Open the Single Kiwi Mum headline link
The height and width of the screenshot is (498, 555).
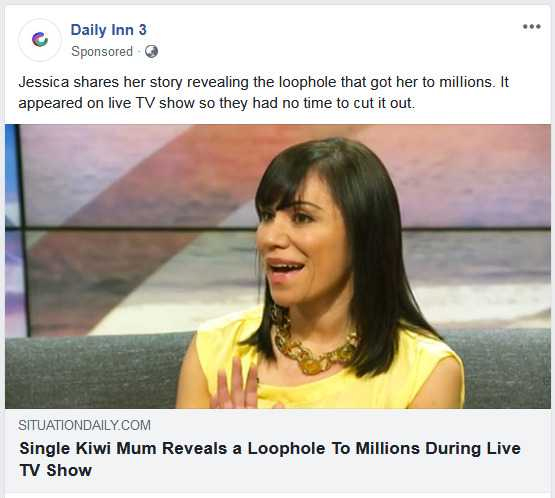(x=270, y=459)
